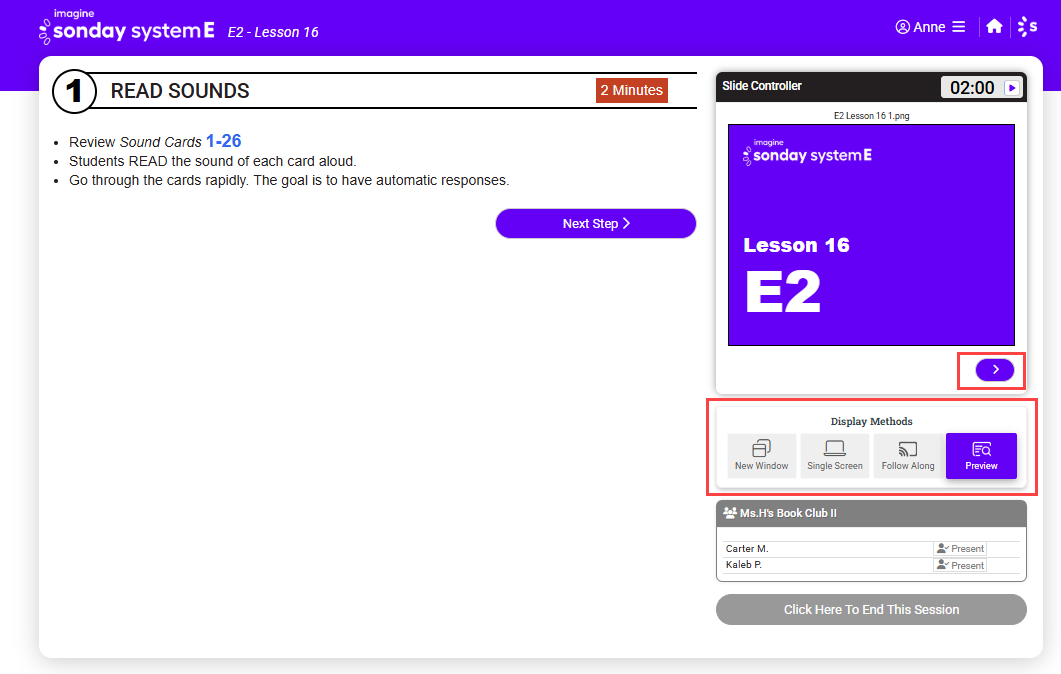This screenshot has width=1061, height=674.
Task: Open the hamburger menu beside Anne
Action: 959,27
